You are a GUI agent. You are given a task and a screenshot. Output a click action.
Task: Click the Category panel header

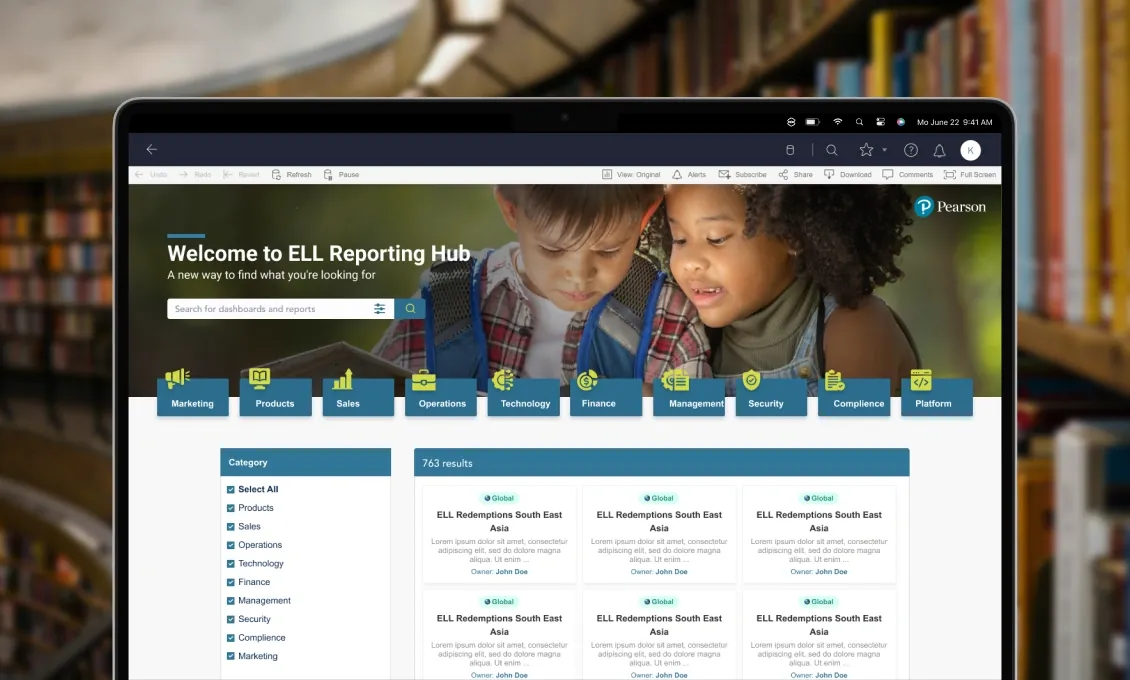306,462
